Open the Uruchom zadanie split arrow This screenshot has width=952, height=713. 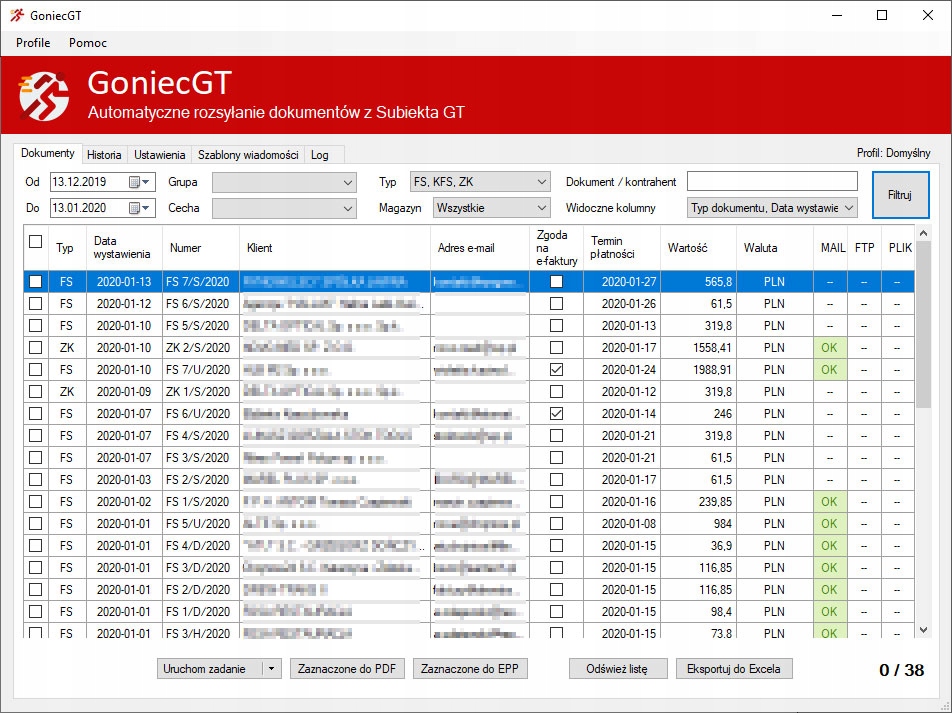(x=272, y=669)
